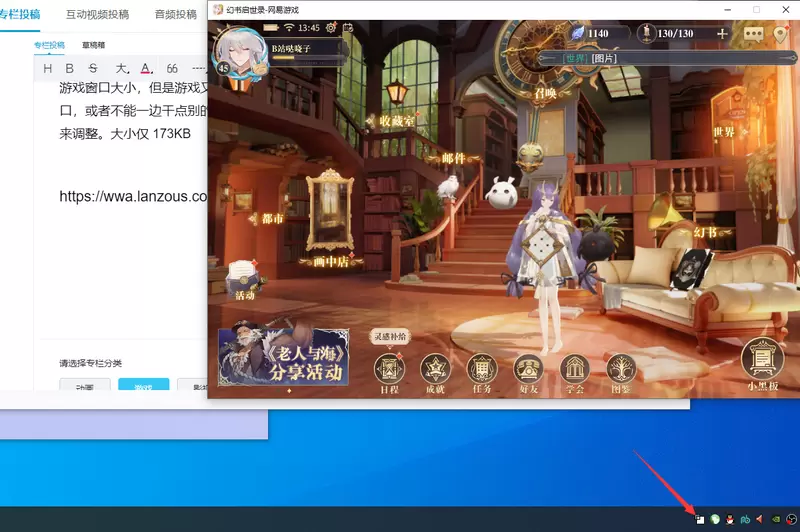Viewport: 800px width, 532px height.
Task: Click the purple-haired character in the hall
Action: click(x=545, y=268)
